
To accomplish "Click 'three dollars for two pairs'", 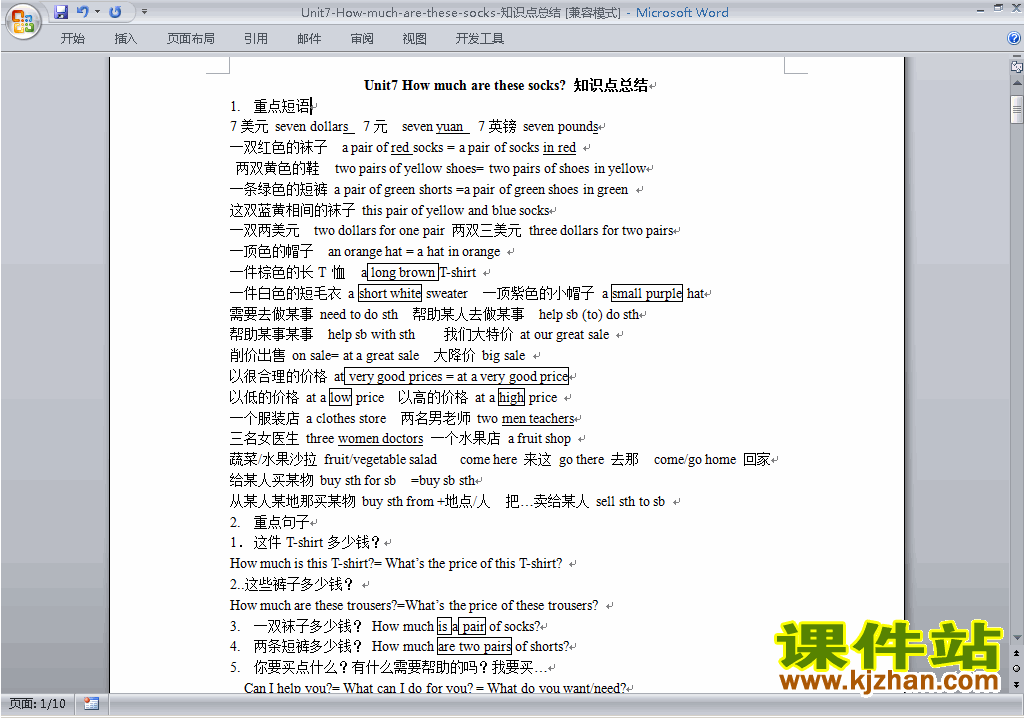I will coord(601,231).
